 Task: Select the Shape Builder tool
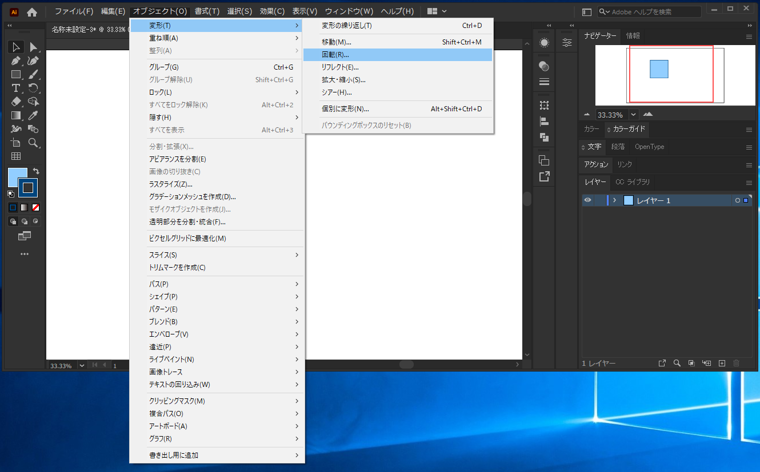tap(33, 102)
